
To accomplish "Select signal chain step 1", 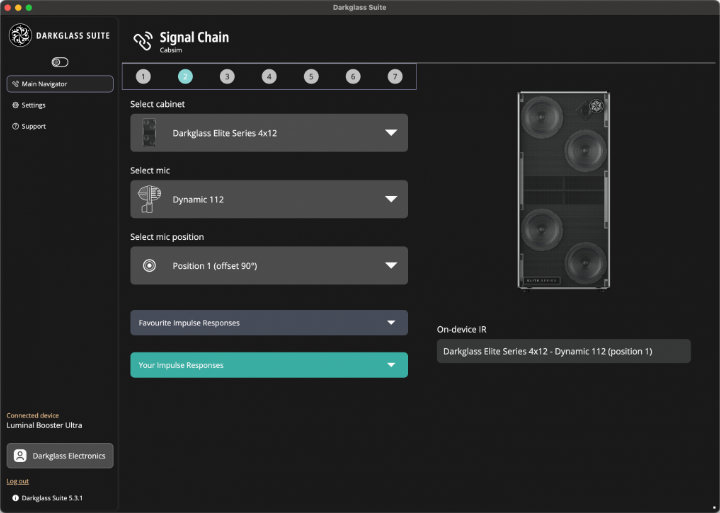I will click(143, 76).
